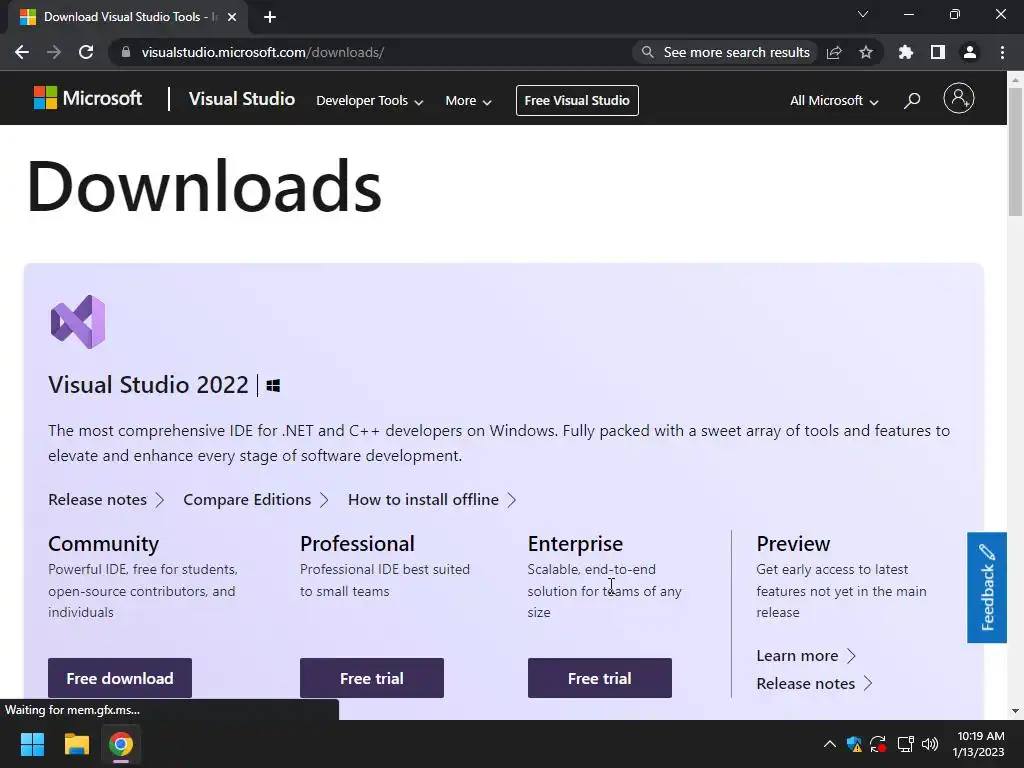Viewport: 1024px width, 768px height.
Task: Click the Visual Studio purple logo
Action: tap(78, 322)
